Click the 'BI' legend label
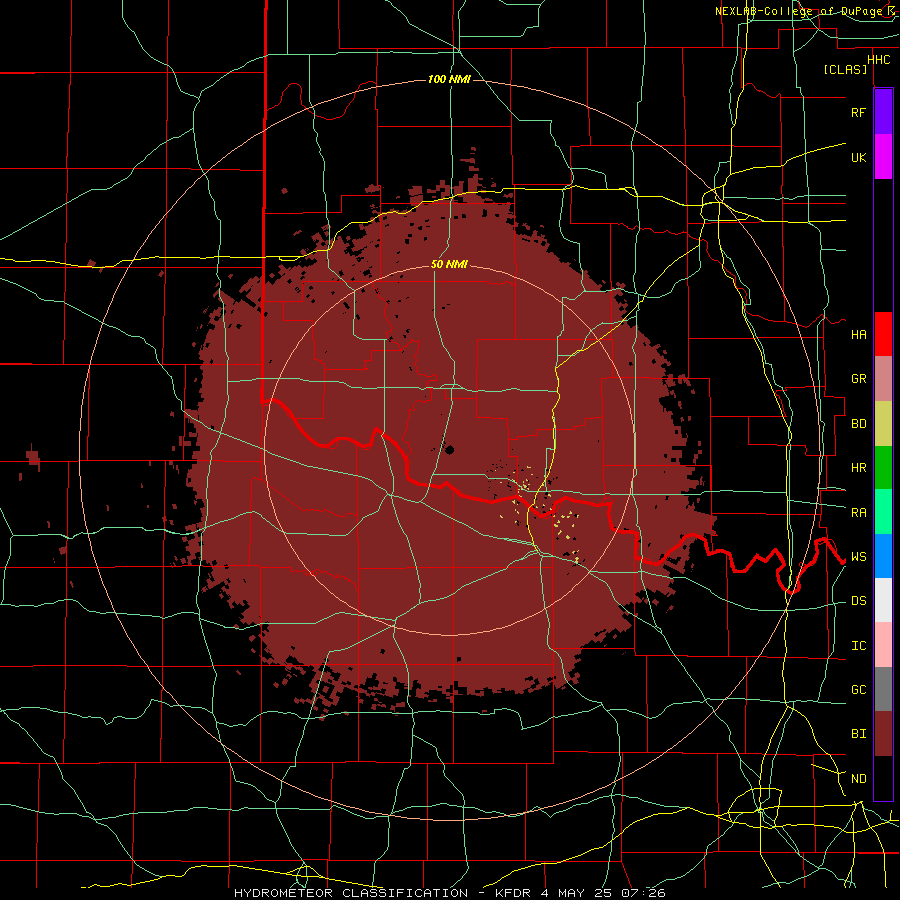900x900 pixels. tap(859, 734)
